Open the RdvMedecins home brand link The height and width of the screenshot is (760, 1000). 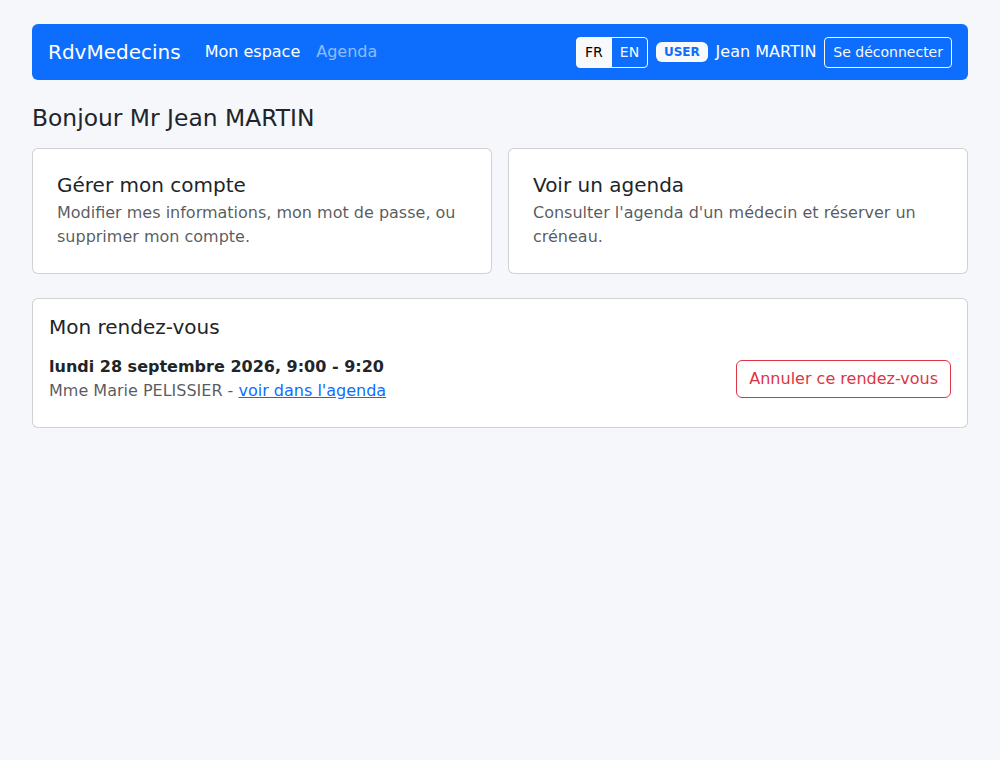point(114,52)
